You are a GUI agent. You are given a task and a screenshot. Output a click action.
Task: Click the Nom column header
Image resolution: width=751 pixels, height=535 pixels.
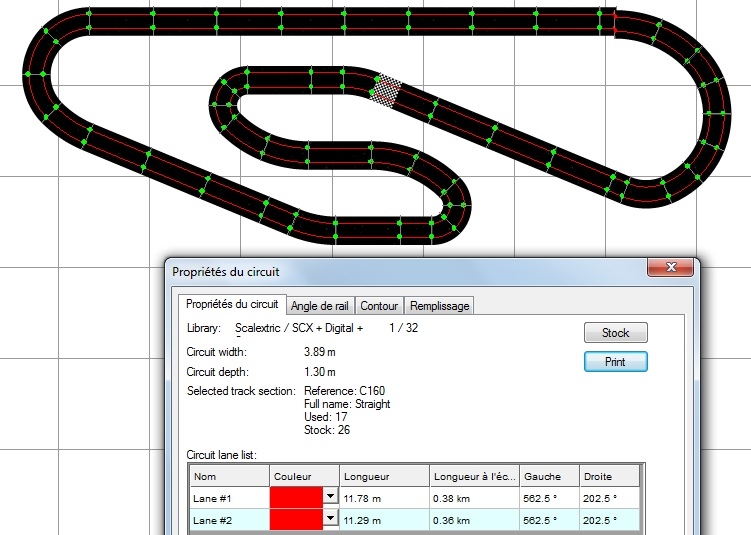228,477
